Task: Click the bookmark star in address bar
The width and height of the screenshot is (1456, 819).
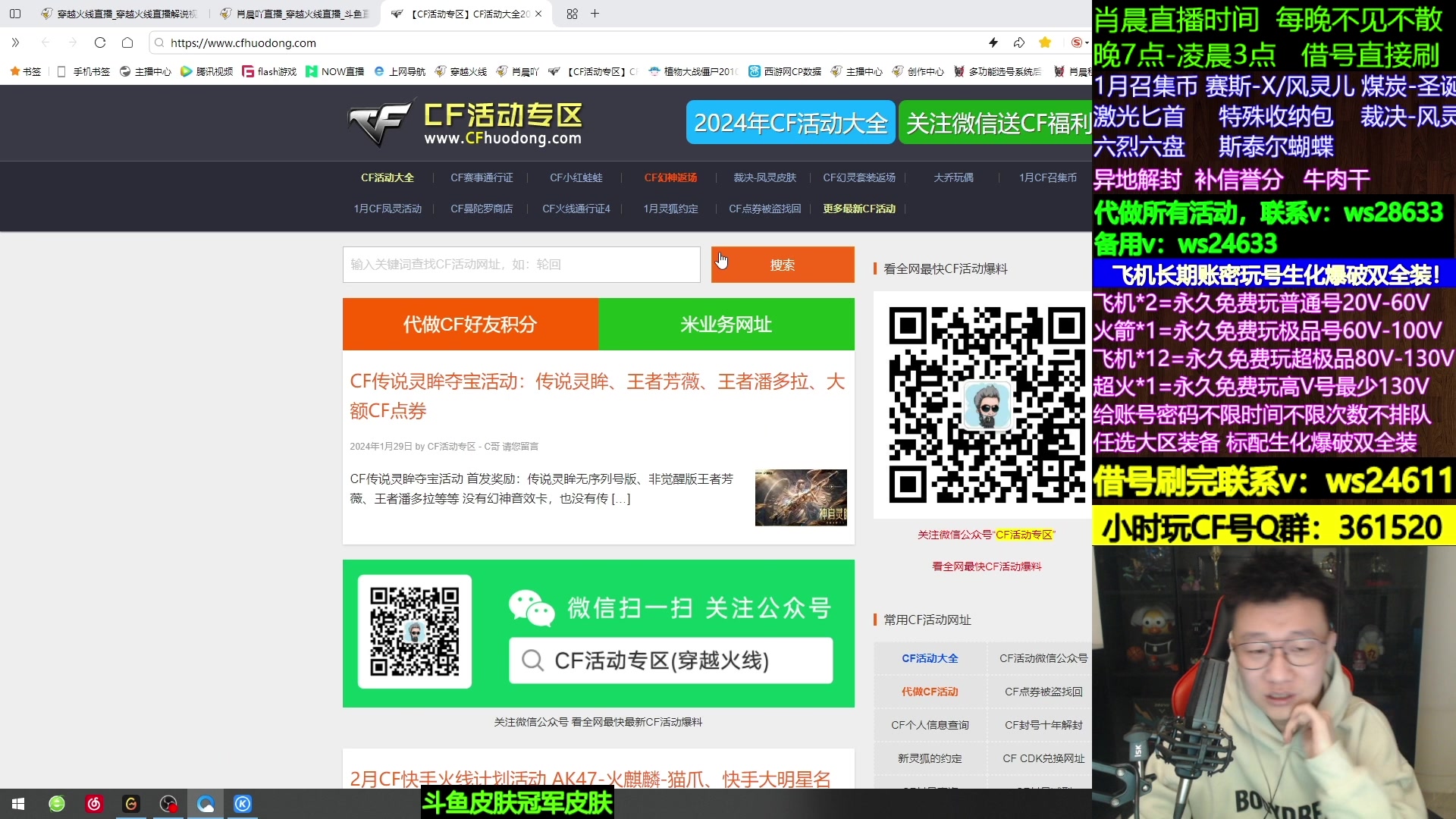Action: [1045, 42]
